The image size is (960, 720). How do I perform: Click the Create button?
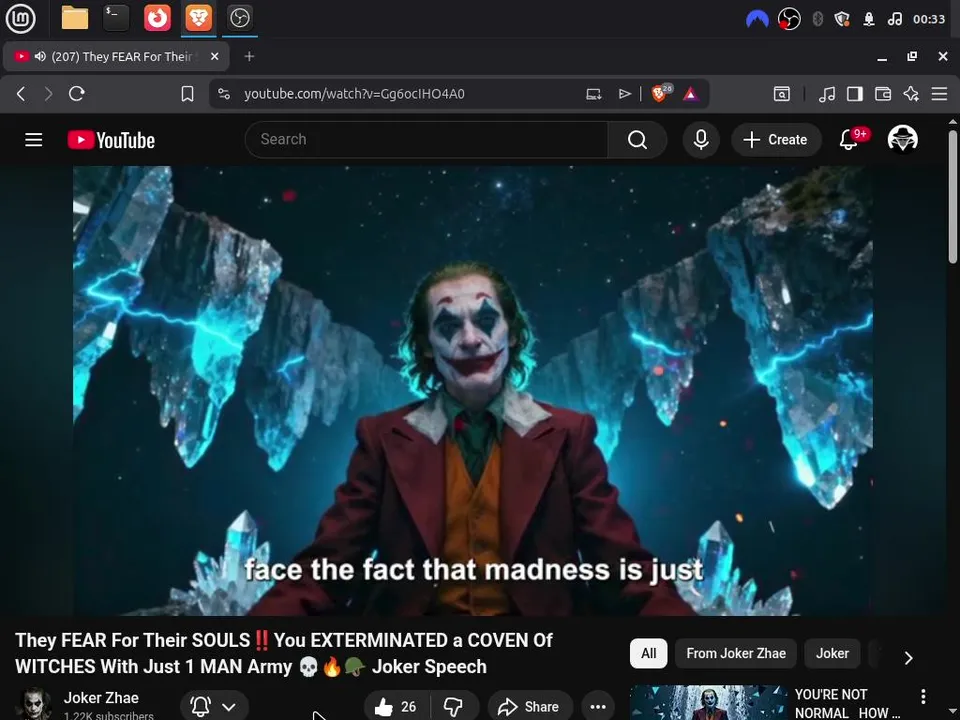tap(776, 140)
